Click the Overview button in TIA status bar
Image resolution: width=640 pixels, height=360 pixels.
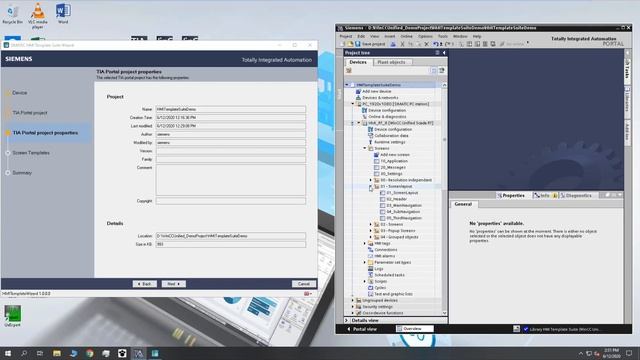tap(414, 329)
